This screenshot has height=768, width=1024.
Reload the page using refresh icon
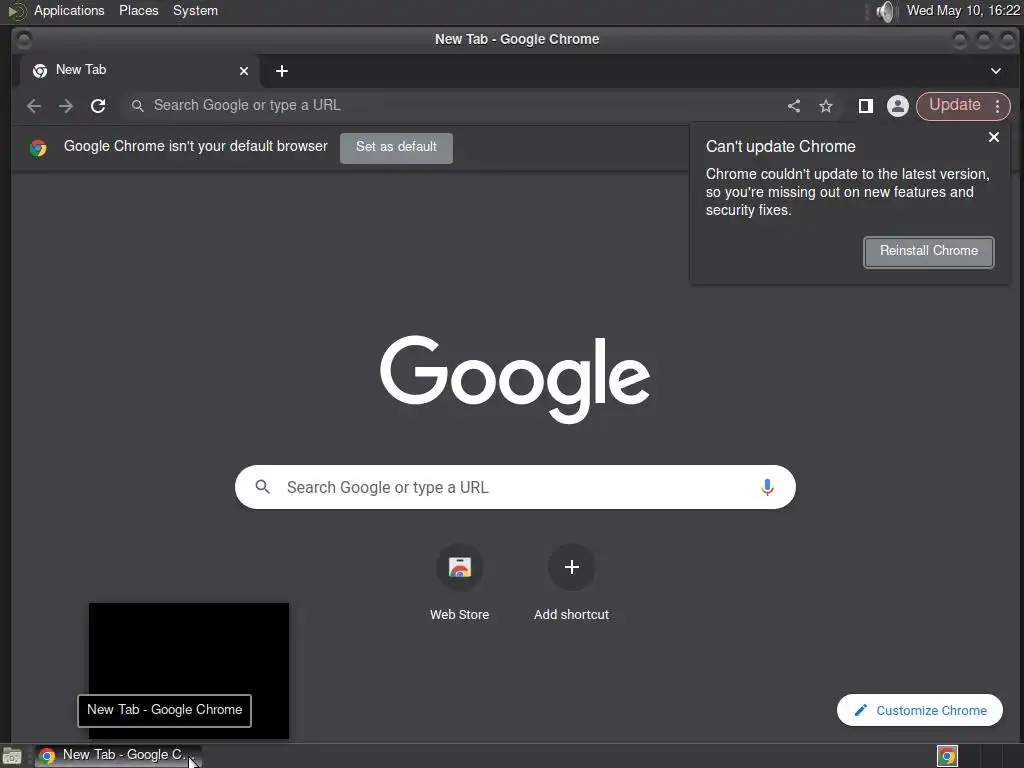[x=98, y=106]
